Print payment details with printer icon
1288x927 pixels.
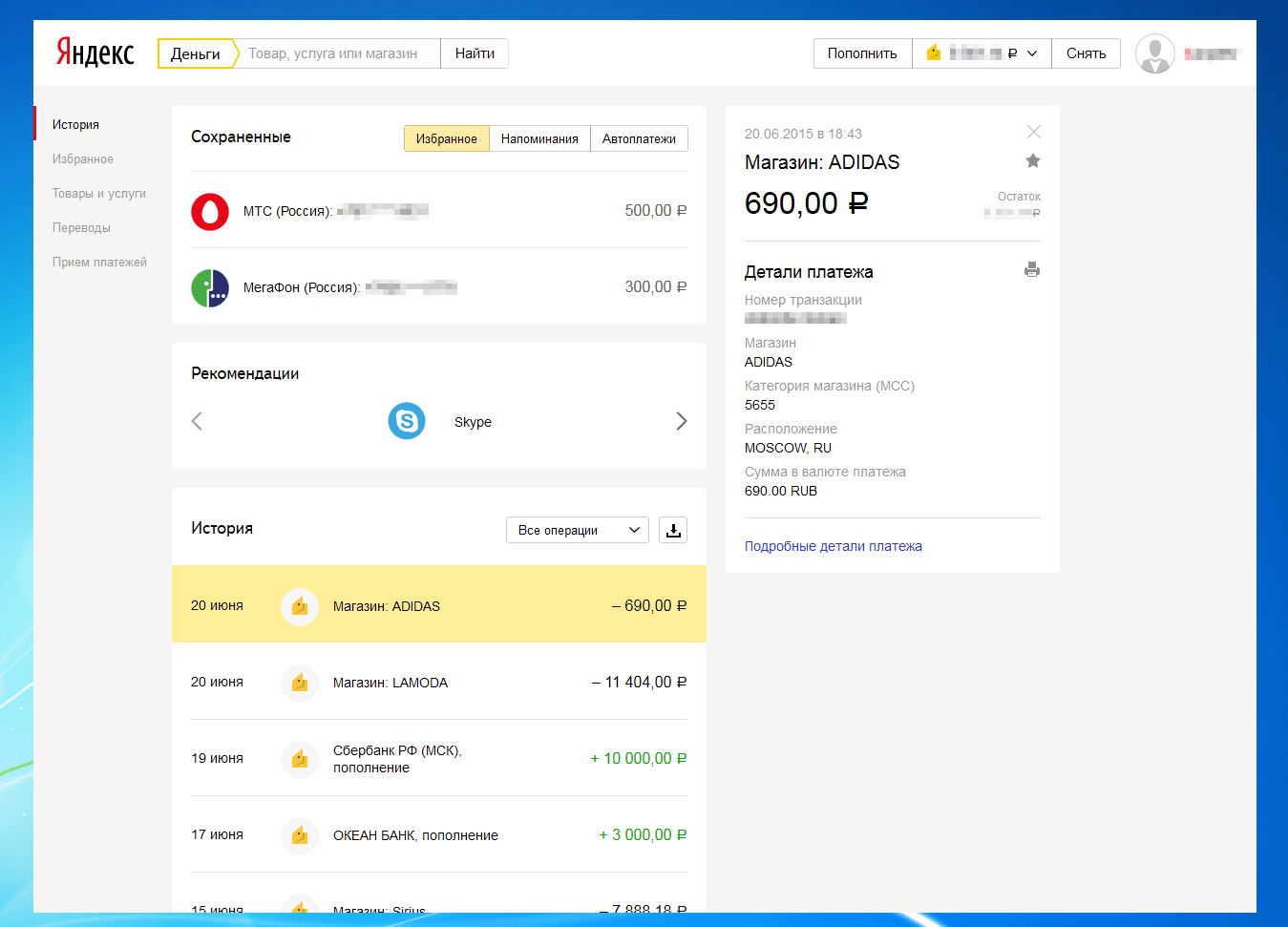tap(1032, 269)
